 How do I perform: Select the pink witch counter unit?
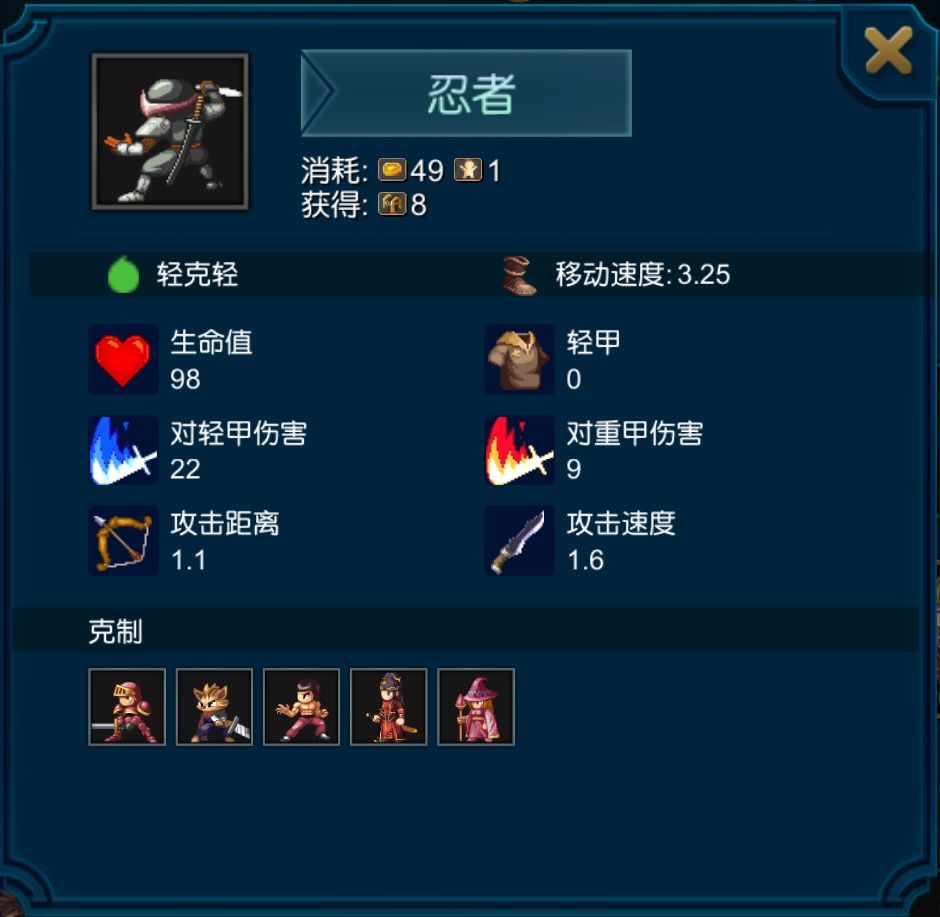(x=476, y=707)
